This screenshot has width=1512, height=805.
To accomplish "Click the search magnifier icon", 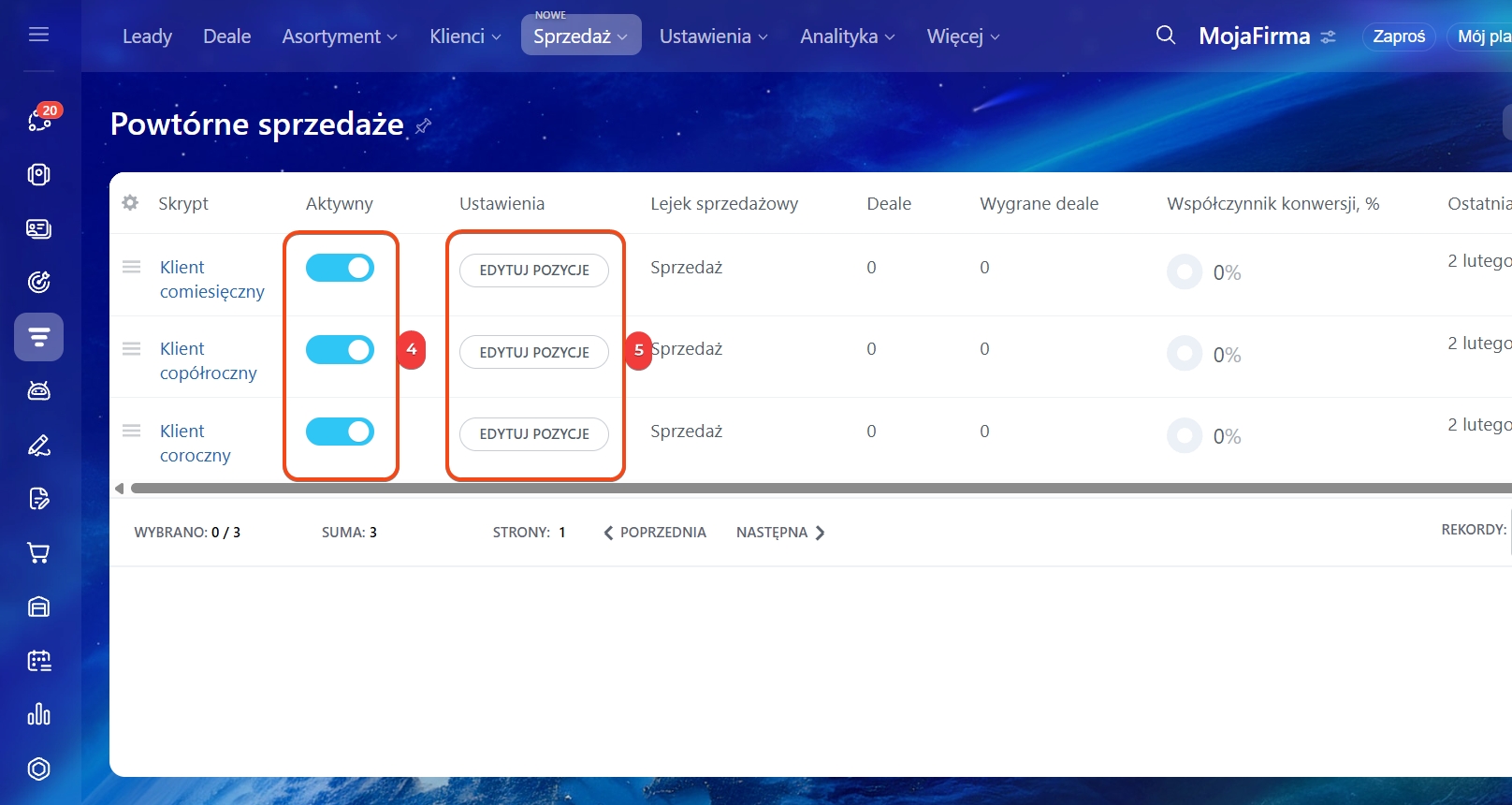I will point(1165,36).
